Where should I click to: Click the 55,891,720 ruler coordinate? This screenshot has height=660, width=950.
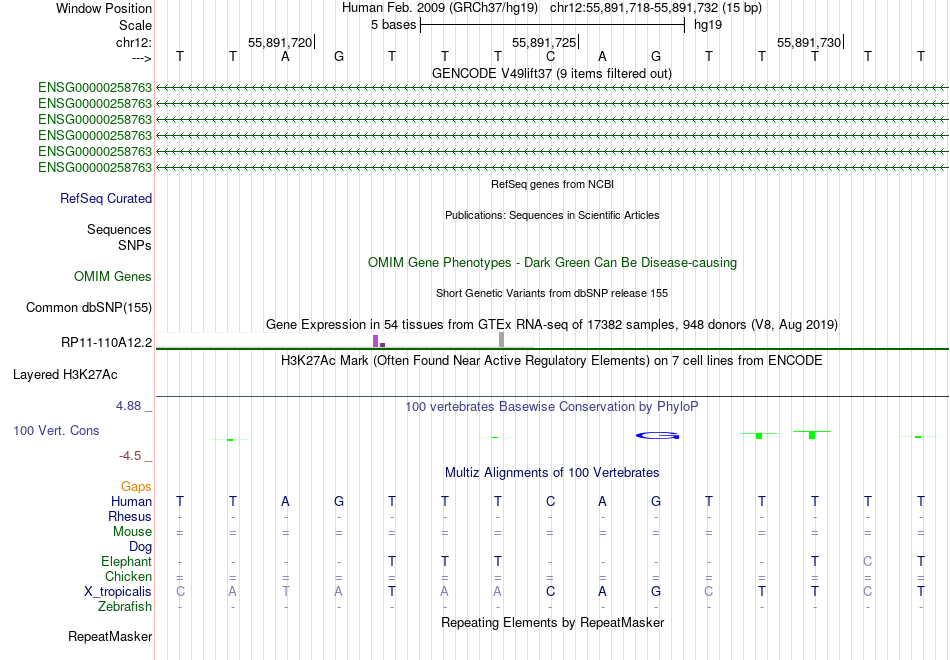[x=281, y=42]
